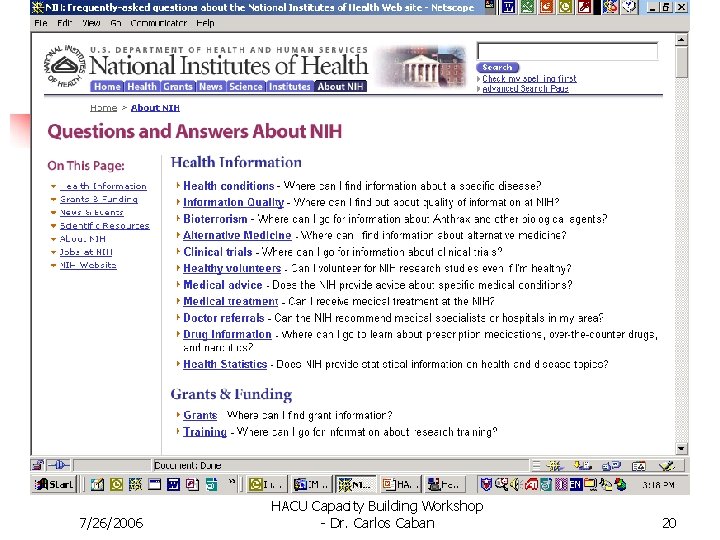The image size is (720, 540).
Task: Expand hidden quick launch icons chevron
Action: pos(232,482)
